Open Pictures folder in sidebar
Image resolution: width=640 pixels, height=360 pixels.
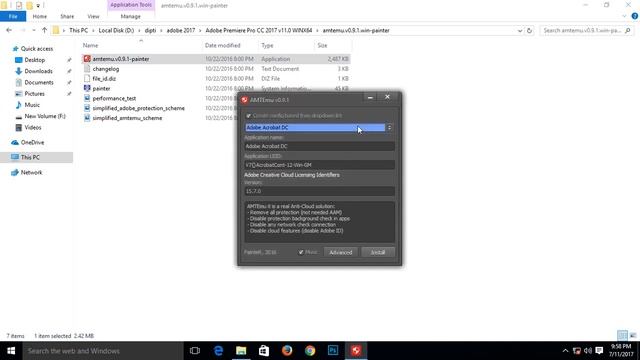[34, 94]
